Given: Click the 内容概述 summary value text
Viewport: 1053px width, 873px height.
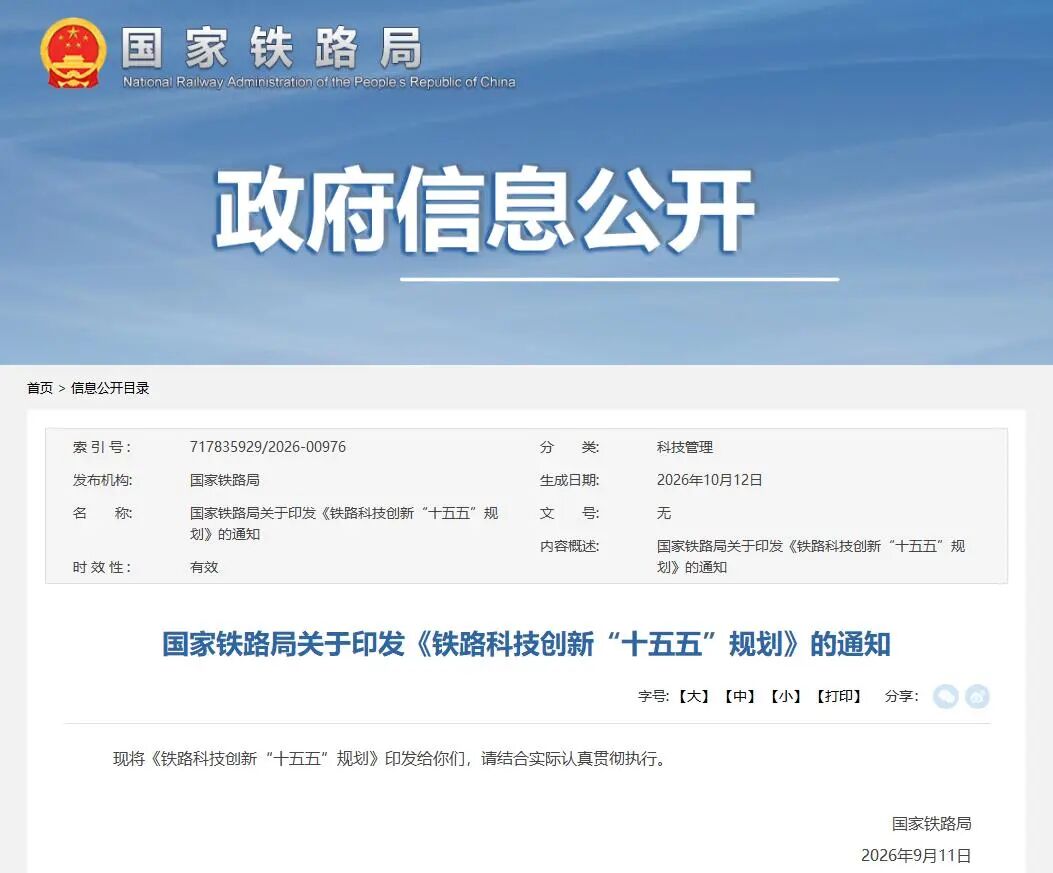Looking at the screenshot, I should point(811,557).
